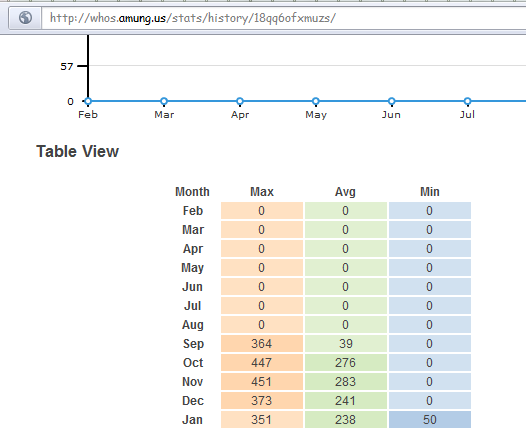Select the Jun data point on chart
This screenshot has width=526, height=448.
(x=391, y=101)
